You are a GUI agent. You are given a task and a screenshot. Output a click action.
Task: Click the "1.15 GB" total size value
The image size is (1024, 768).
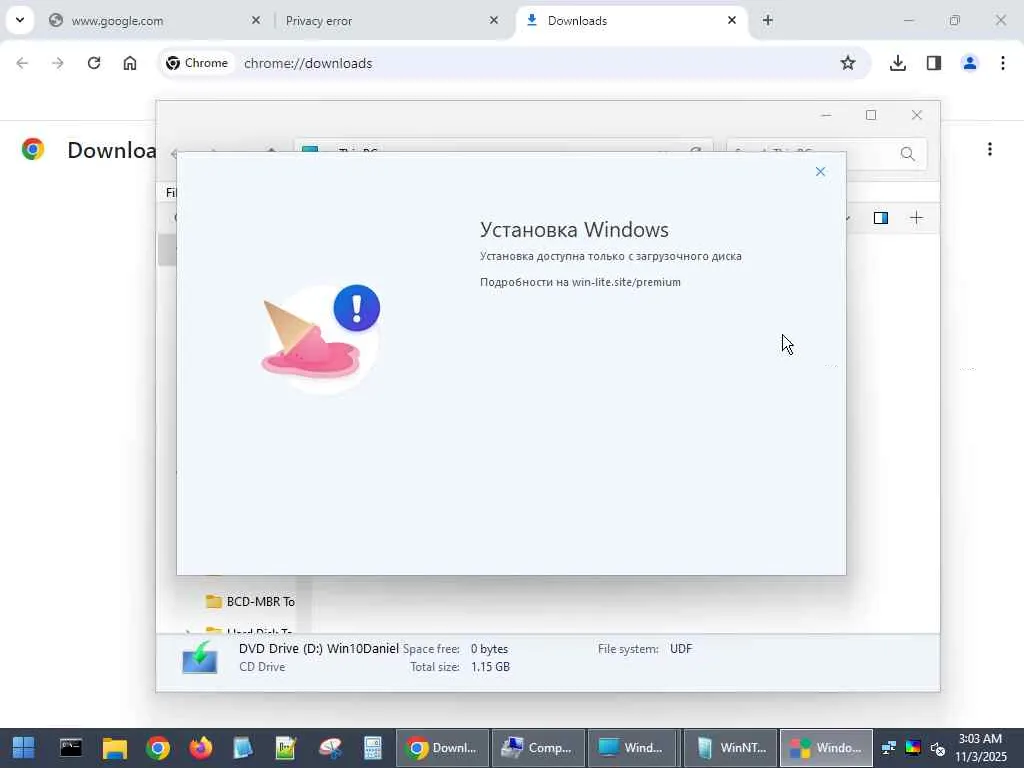(490, 667)
